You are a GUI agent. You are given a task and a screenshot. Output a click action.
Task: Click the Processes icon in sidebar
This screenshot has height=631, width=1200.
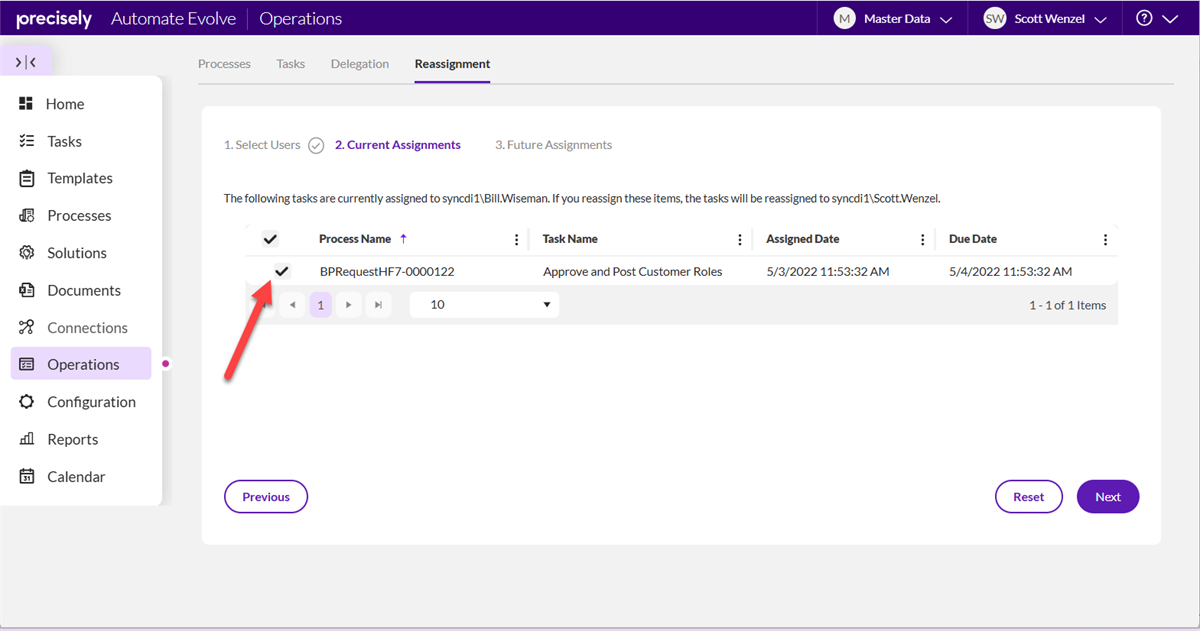pyautogui.click(x=27, y=215)
